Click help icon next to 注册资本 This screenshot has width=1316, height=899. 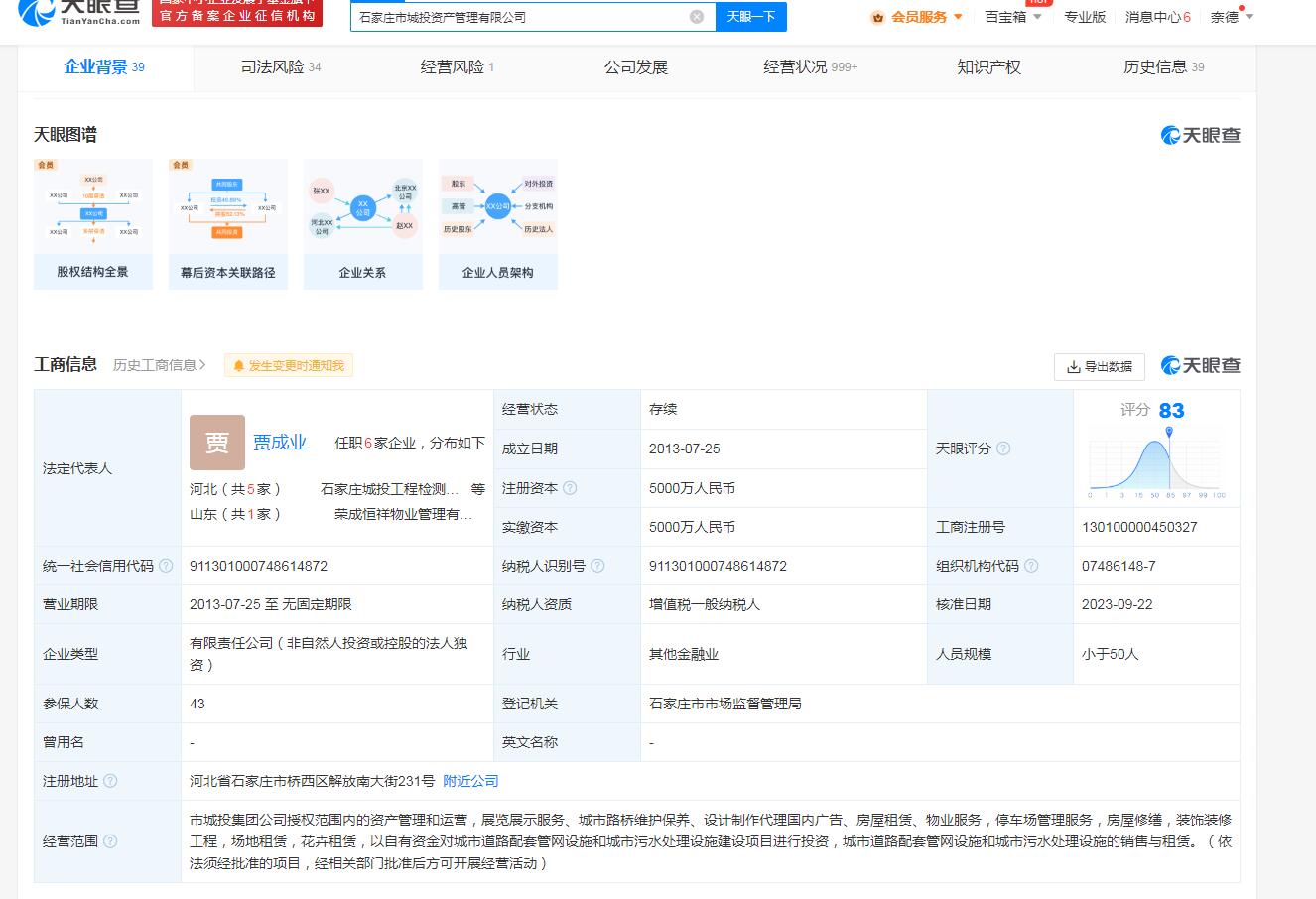coord(570,488)
